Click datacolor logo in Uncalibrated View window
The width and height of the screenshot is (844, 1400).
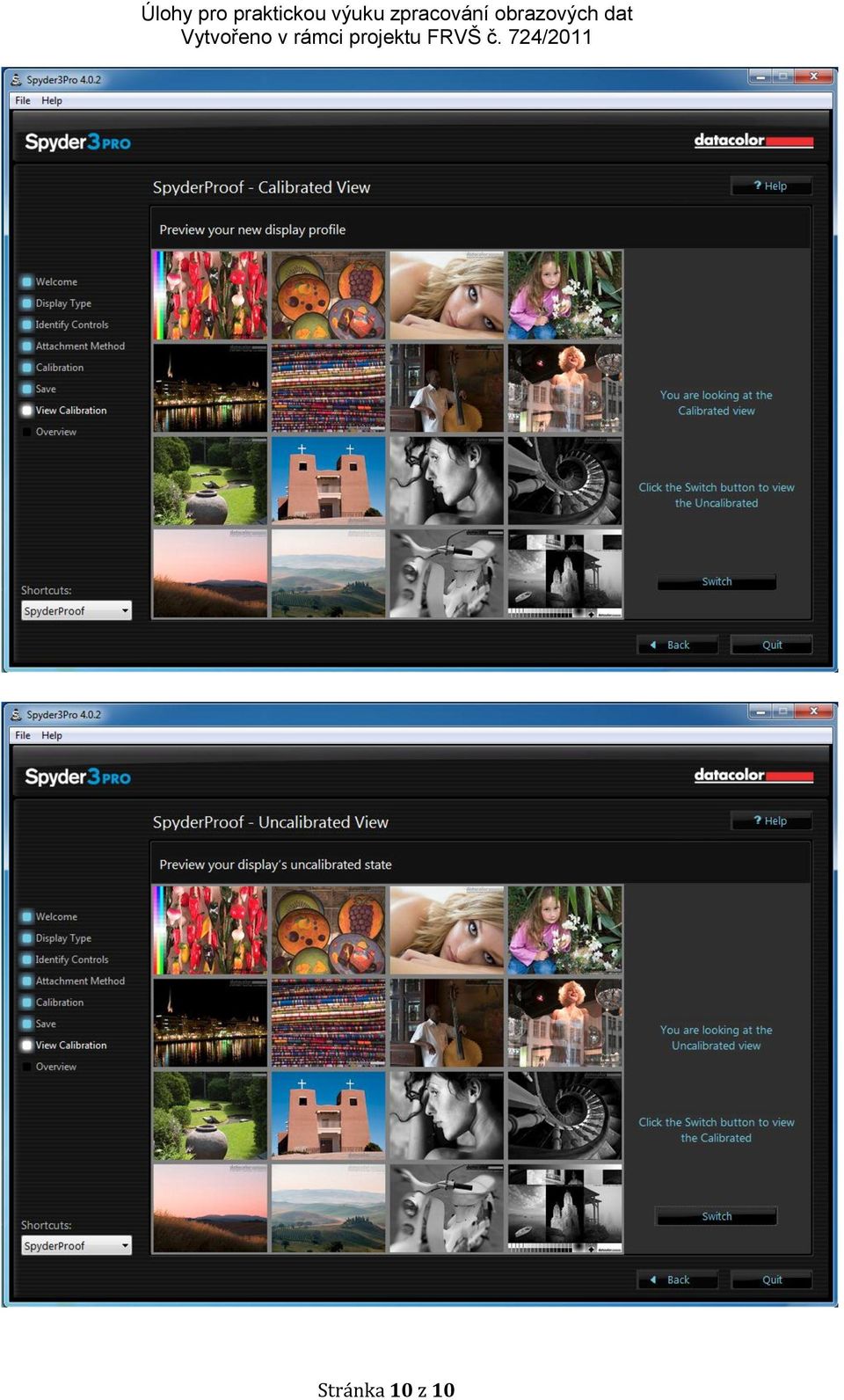pyautogui.click(x=753, y=776)
